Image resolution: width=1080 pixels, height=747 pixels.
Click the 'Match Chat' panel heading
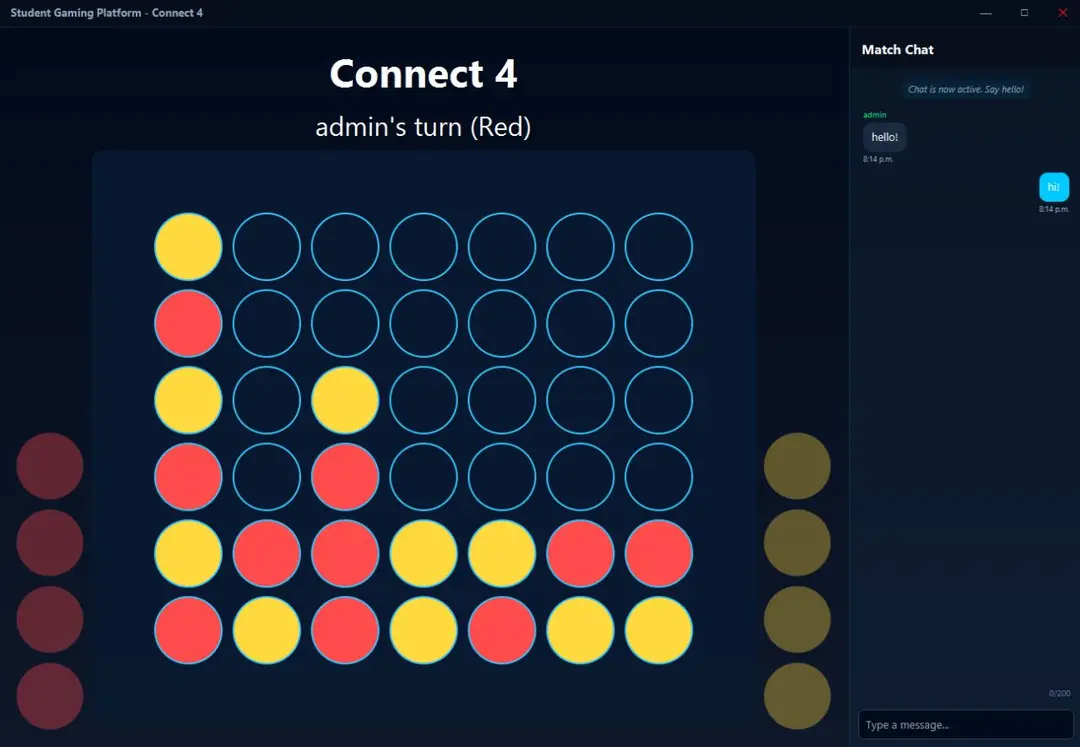[x=897, y=50]
